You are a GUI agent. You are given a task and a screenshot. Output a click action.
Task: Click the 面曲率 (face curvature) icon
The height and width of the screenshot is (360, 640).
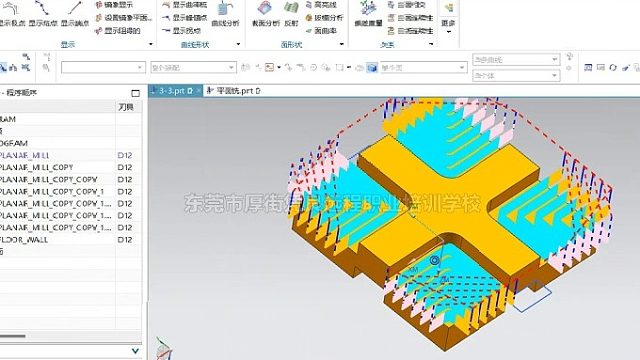309,31
